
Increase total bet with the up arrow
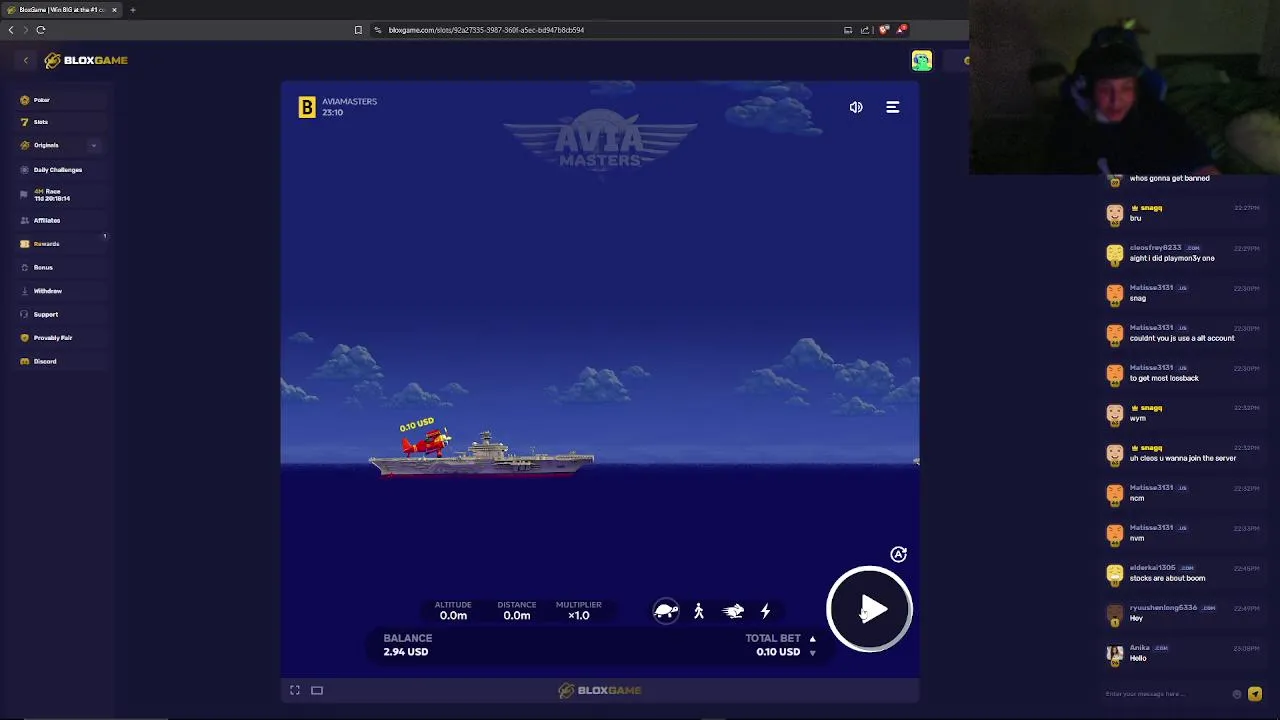pos(812,638)
